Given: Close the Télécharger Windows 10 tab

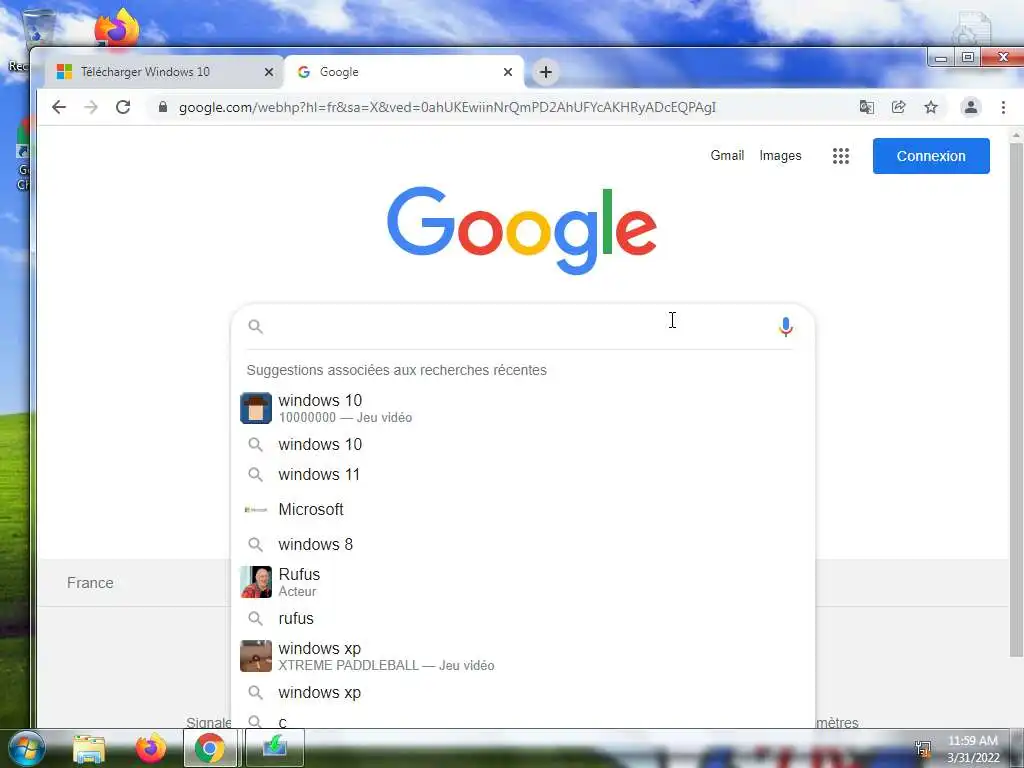Looking at the screenshot, I should 268,72.
